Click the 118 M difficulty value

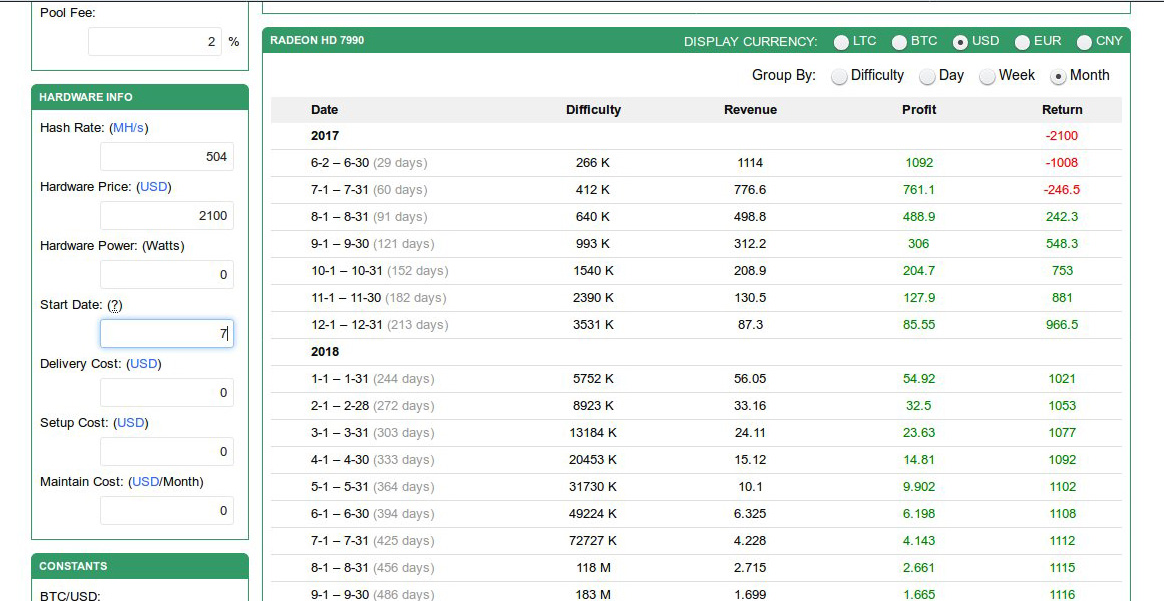click(593, 568)
